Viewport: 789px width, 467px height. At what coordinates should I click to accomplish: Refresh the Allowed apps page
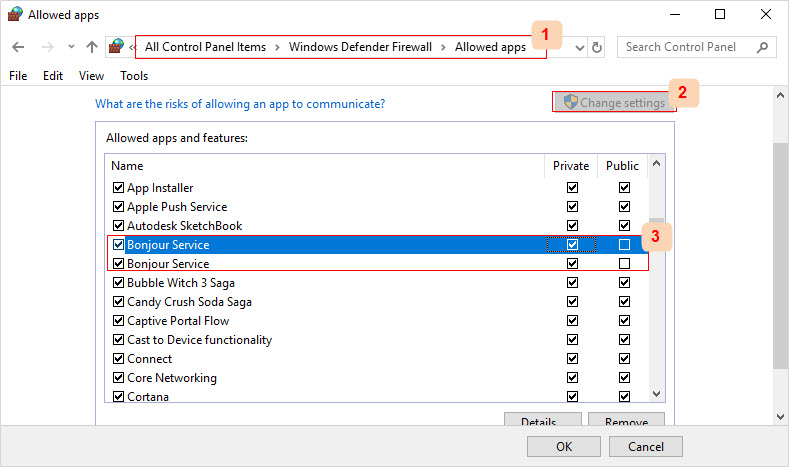coord(597,47)
